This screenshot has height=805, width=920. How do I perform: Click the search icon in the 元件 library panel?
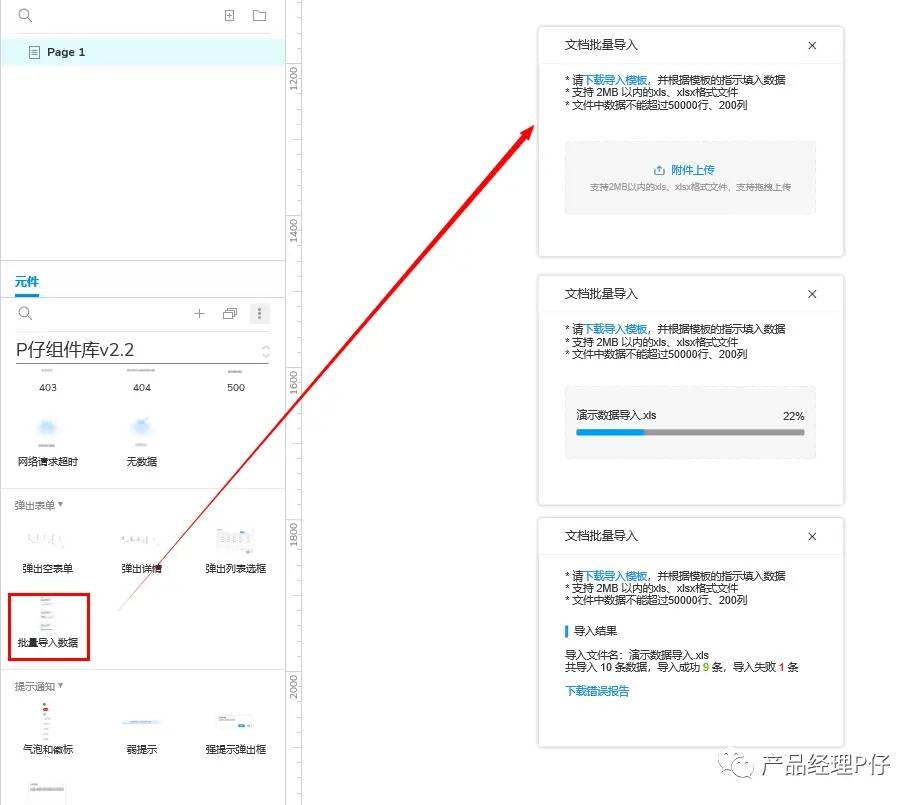pyautogui.click(x=26, y=314)
